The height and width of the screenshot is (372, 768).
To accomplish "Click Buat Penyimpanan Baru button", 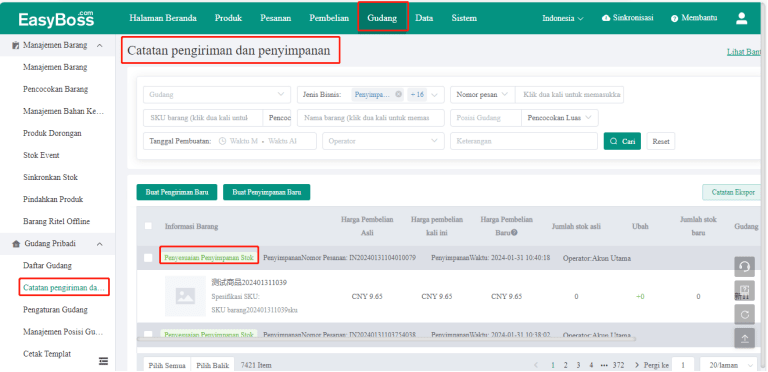I will coord(266,192).
